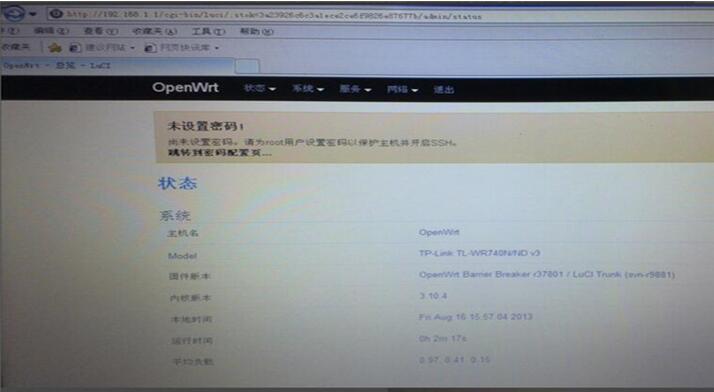Click the 退出 logout link

(x=444, y=90)
